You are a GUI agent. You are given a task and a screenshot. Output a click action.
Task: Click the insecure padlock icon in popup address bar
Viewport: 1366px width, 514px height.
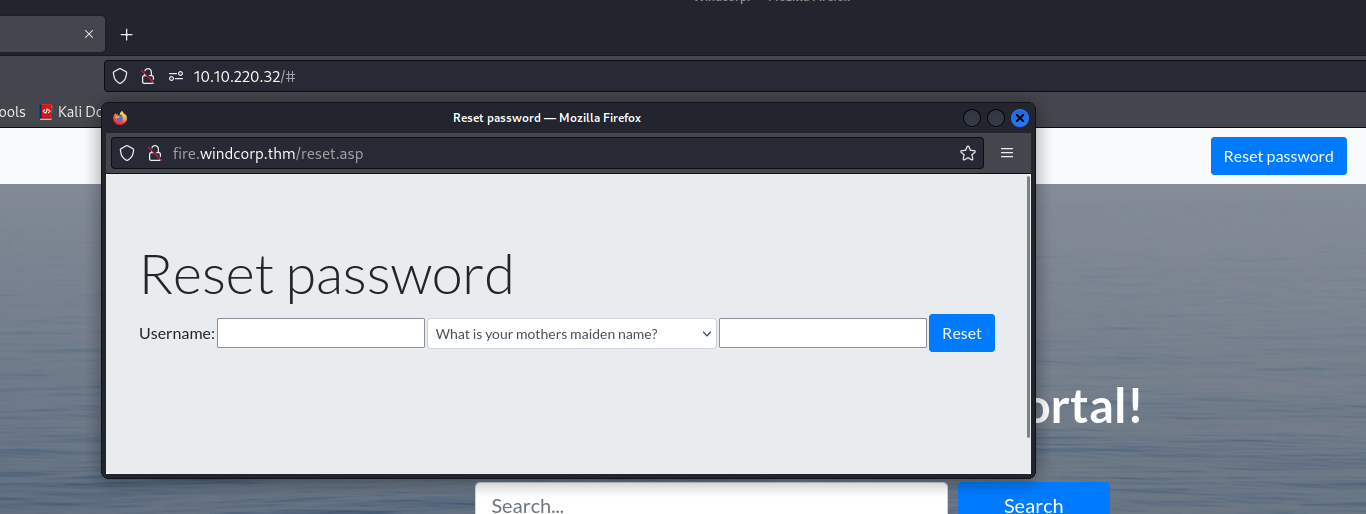point(154,153)
